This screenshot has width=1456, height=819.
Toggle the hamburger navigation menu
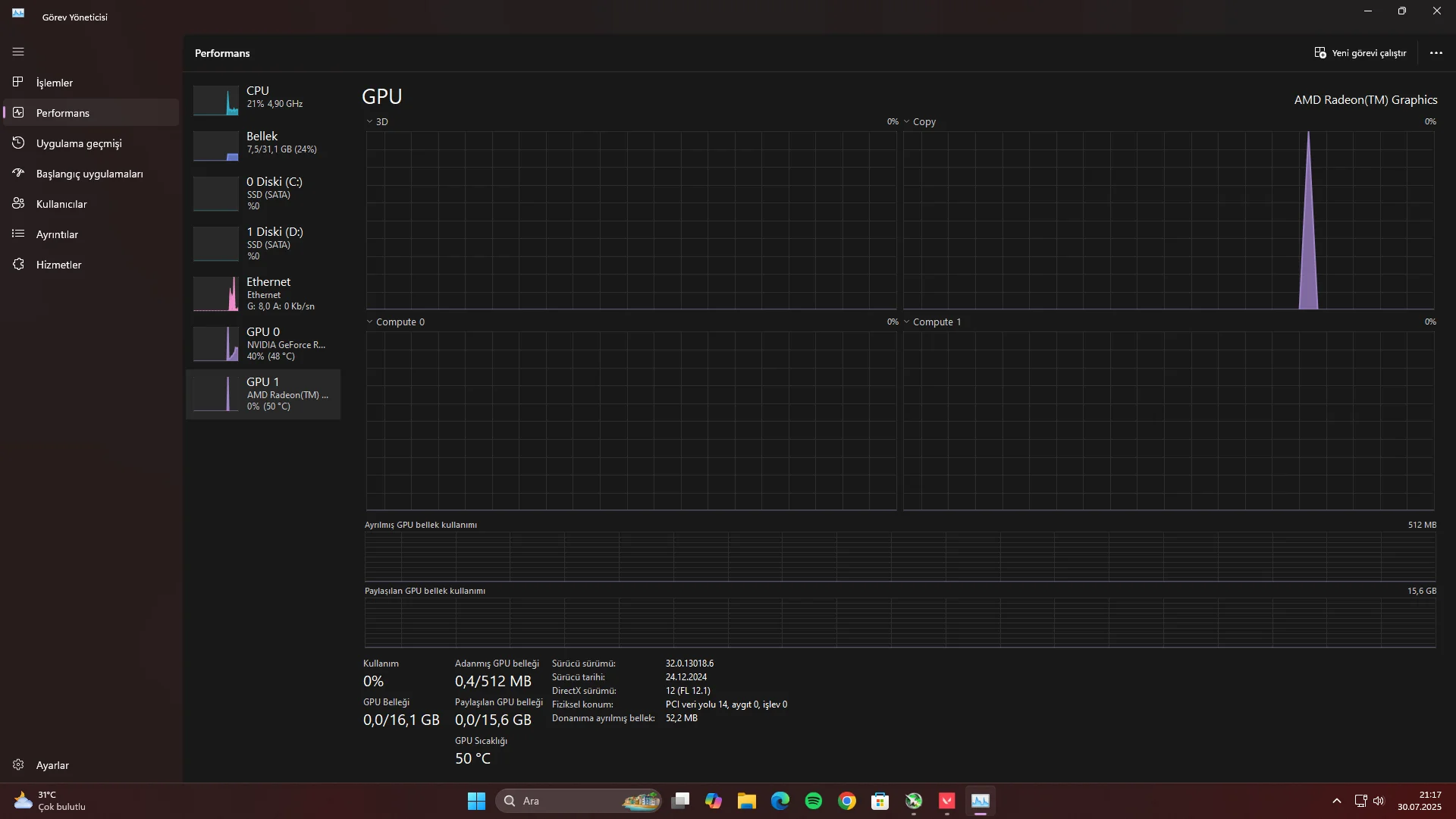click(18, 52)
